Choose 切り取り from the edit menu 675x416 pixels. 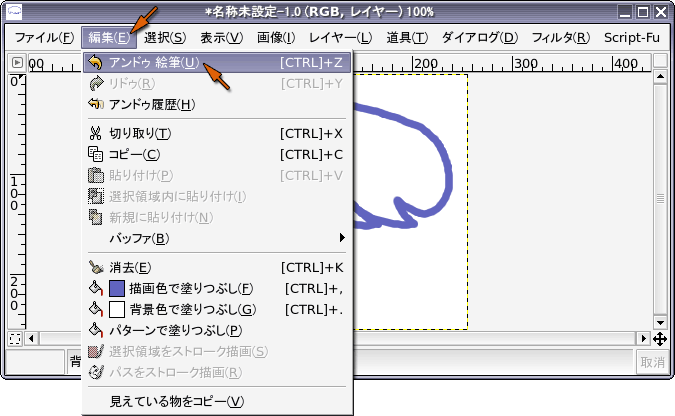coord(217,133)
